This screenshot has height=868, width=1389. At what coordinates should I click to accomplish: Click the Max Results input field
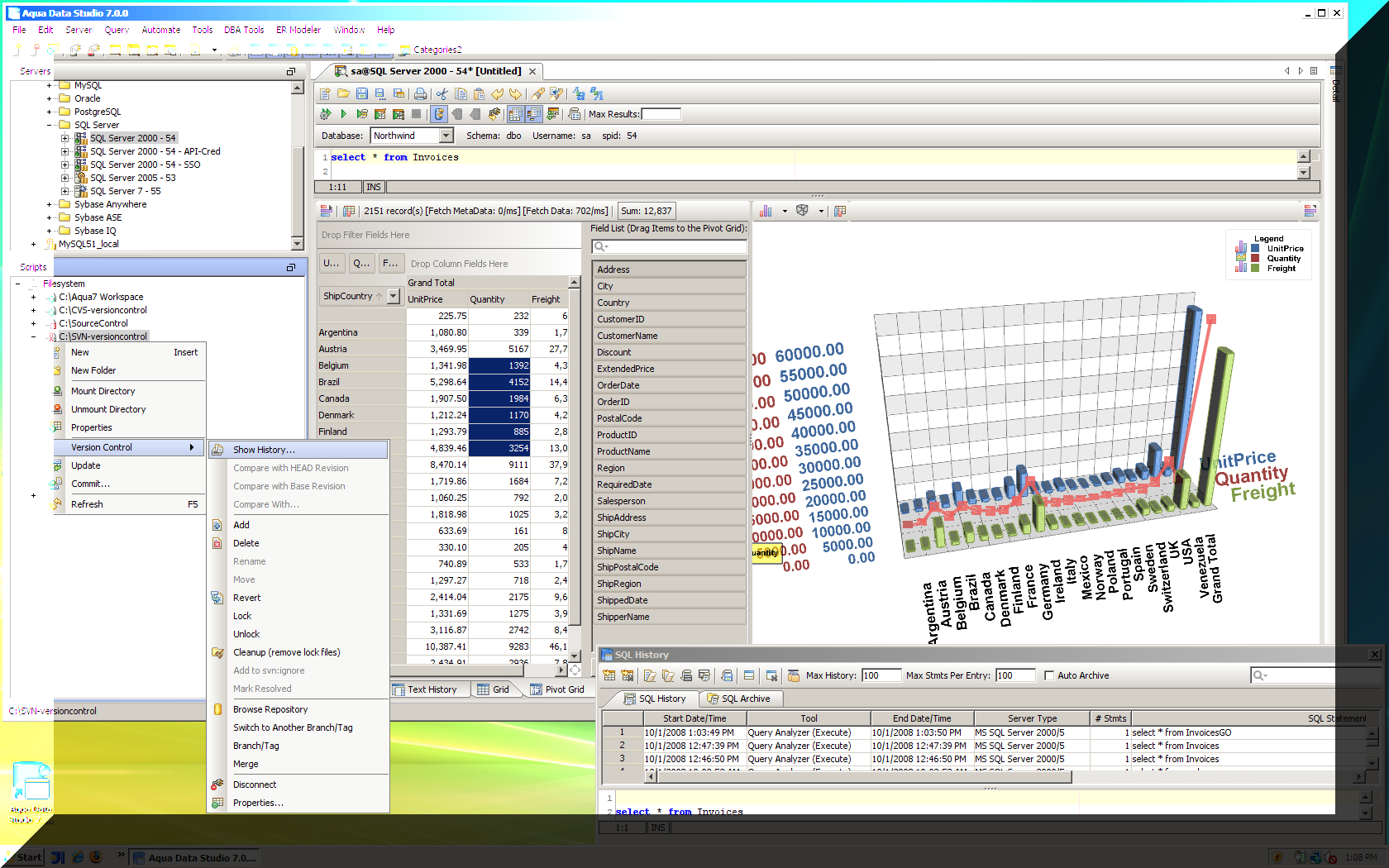[661, 114]
